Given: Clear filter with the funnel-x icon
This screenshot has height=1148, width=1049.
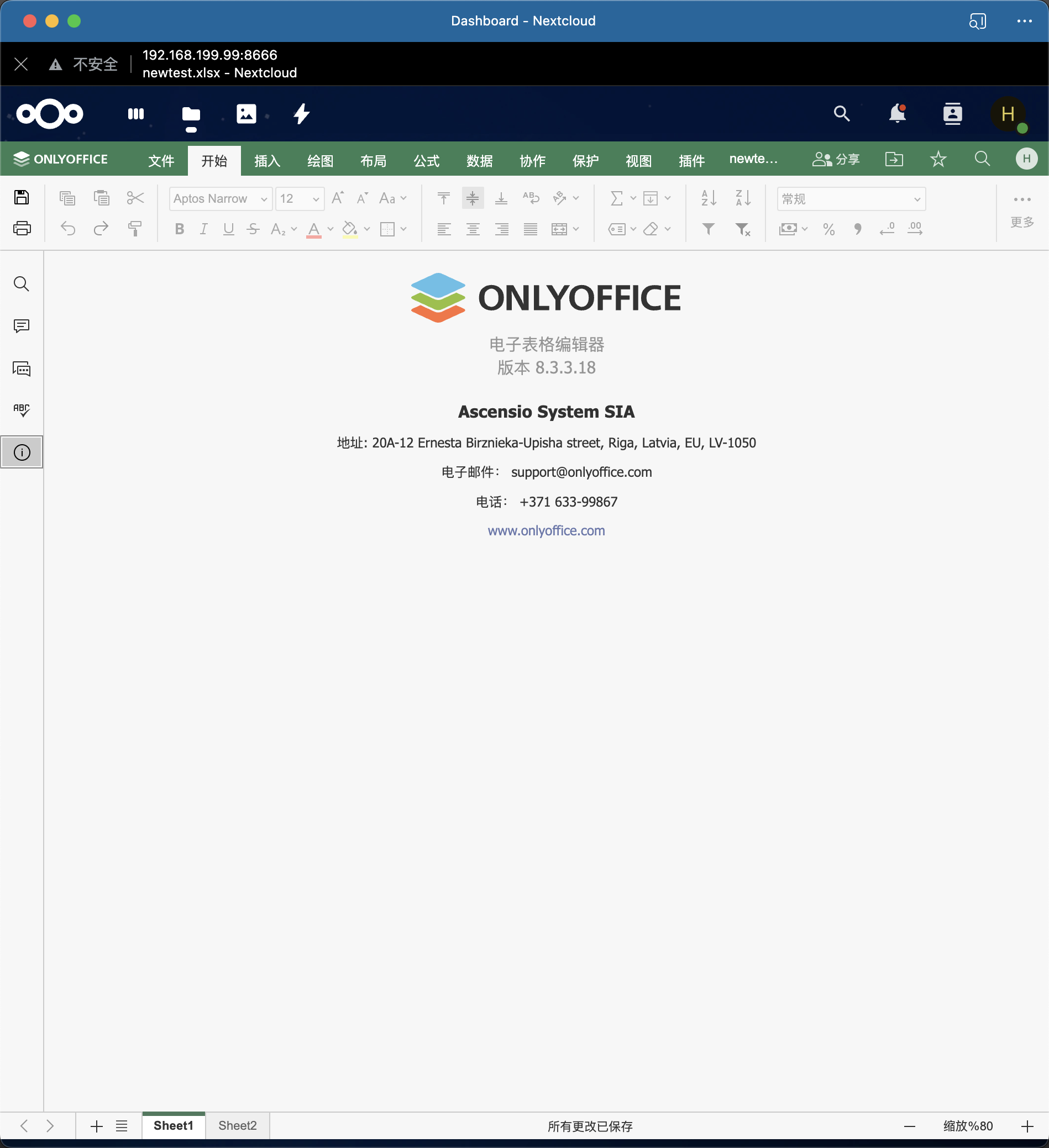Looking at the screenshot, I should pyautogui.click(x=743, y=229).
